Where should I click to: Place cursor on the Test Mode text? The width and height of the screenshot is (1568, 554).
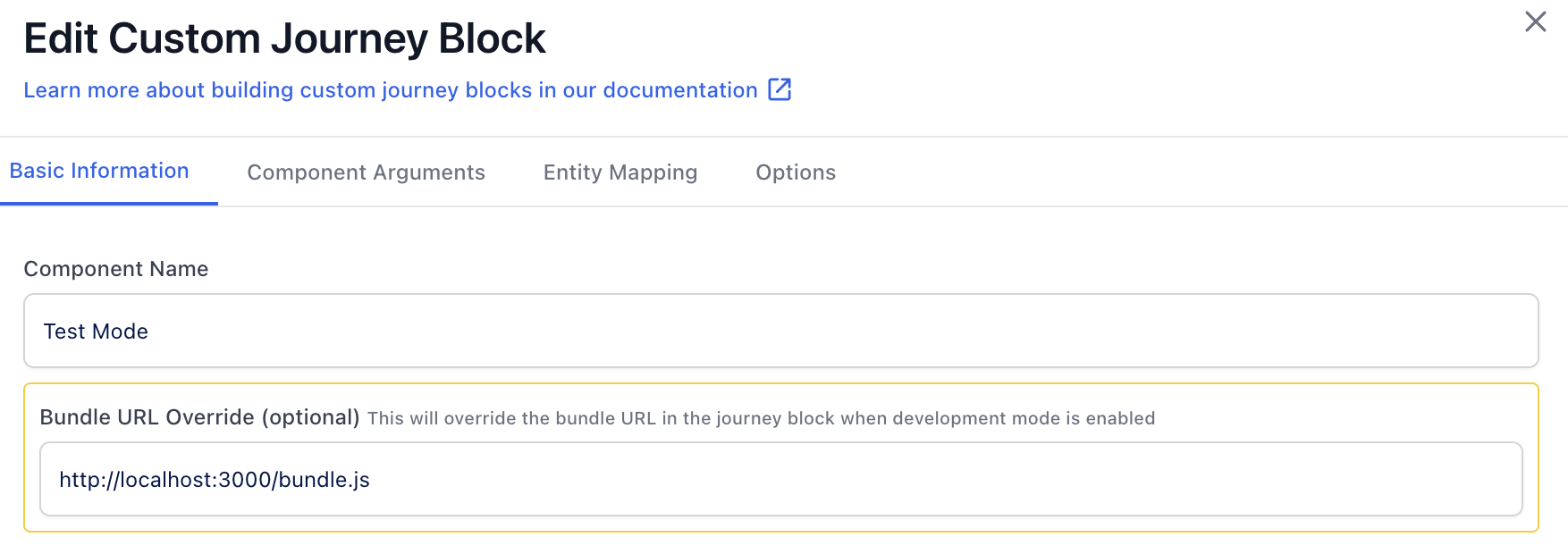(x=96, y=332)
